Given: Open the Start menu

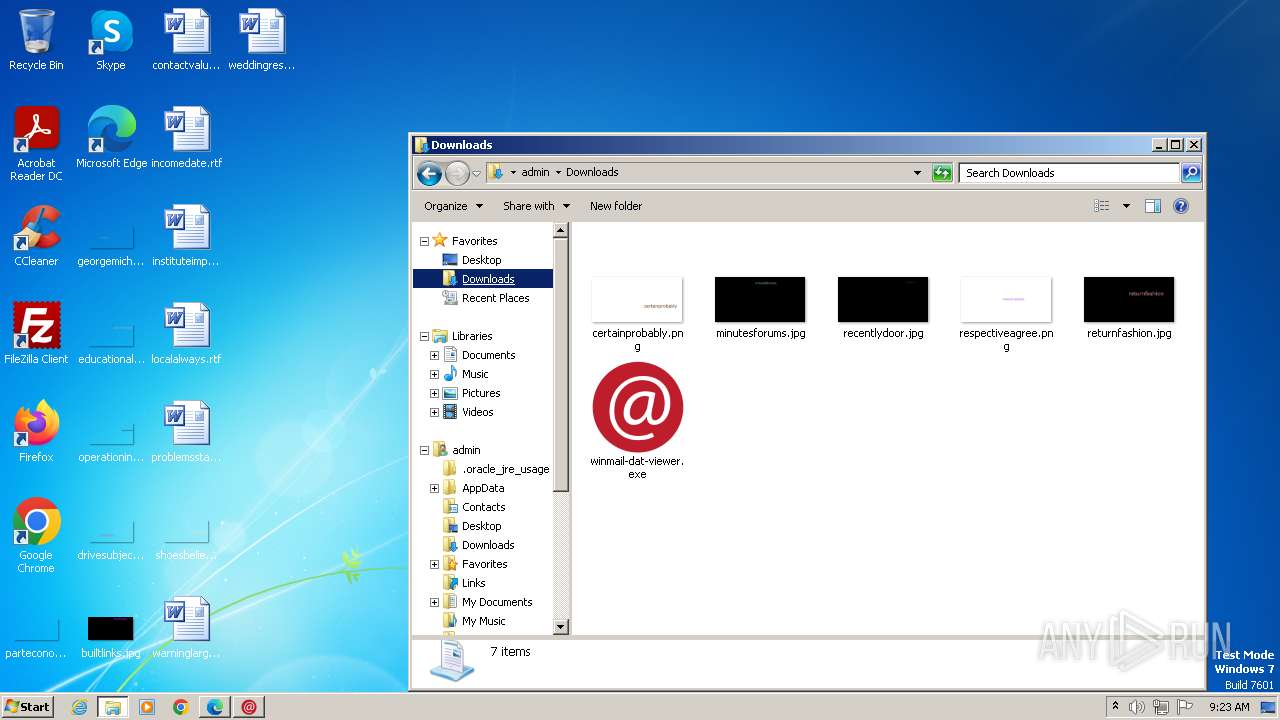Looking at the screenshot, I should [x=27, y=707].
